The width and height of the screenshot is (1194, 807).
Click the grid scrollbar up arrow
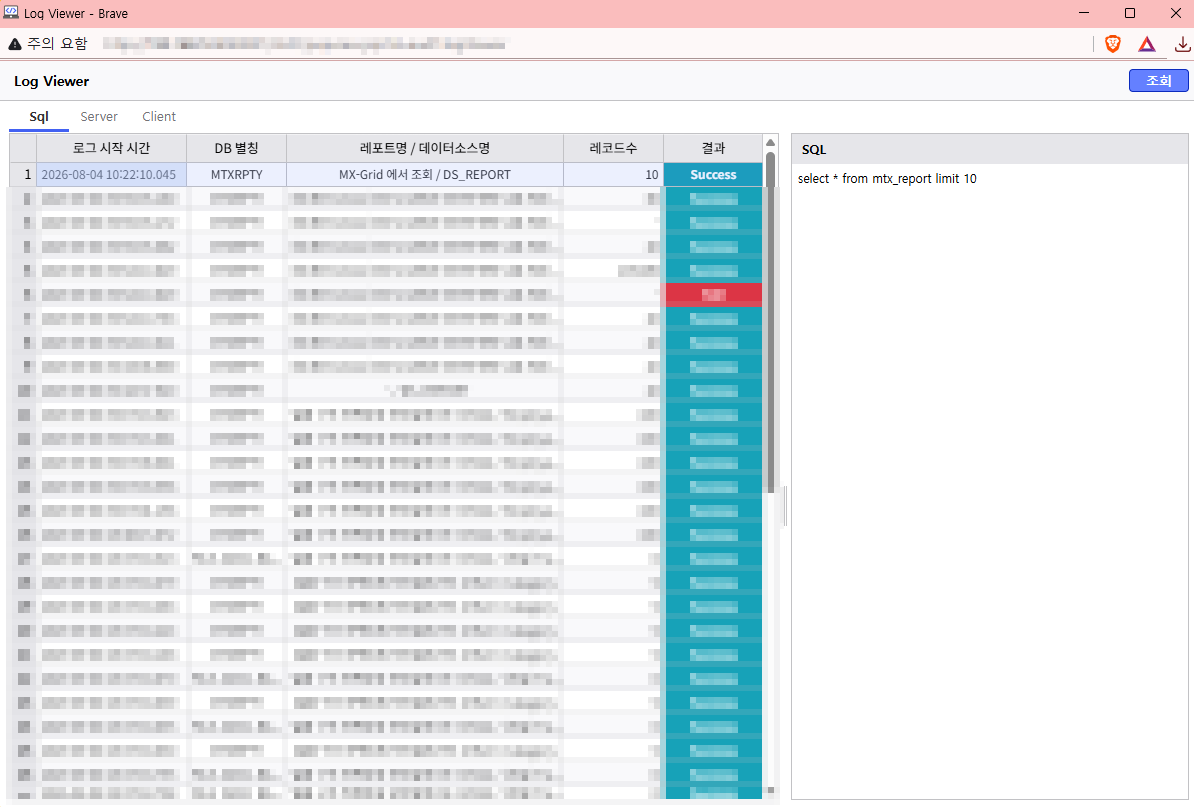tap(771, 142)
